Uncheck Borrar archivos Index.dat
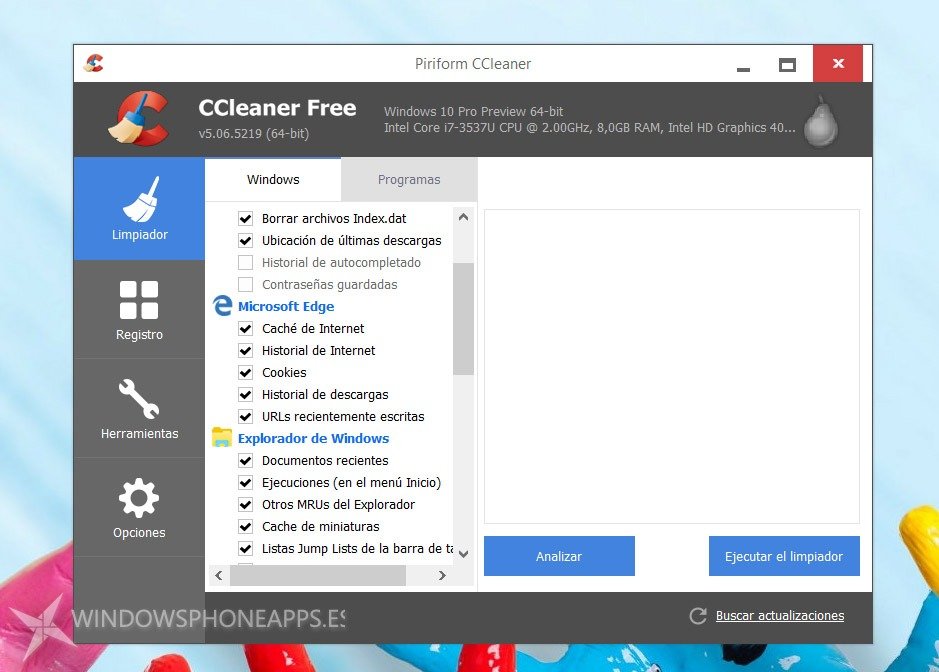939x672 pixels. tap(246, 219)
